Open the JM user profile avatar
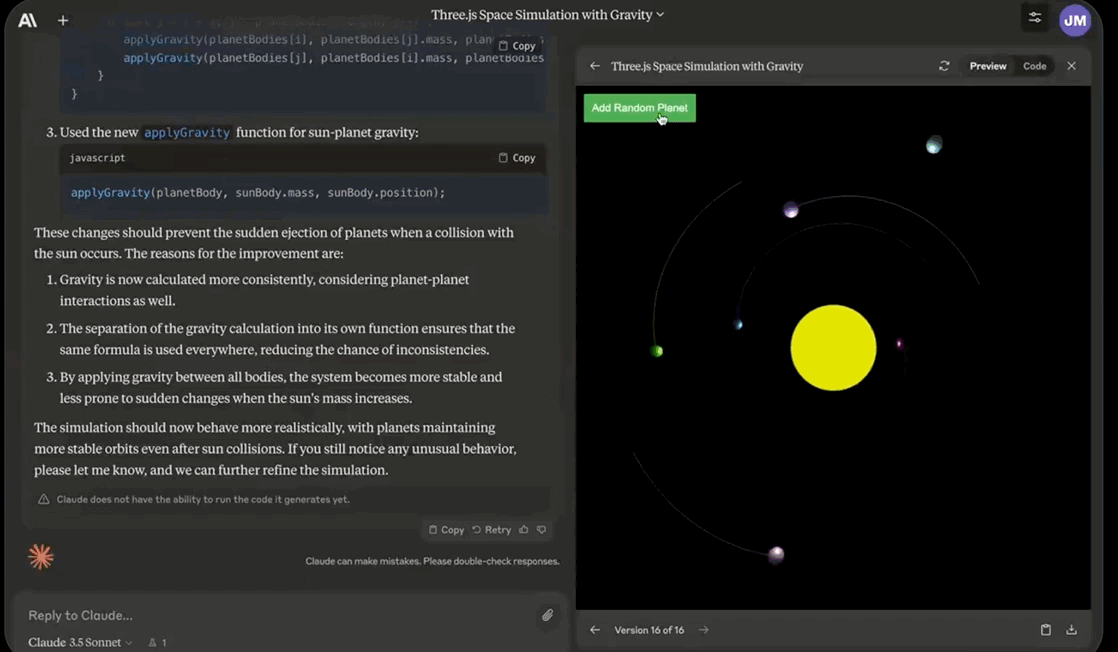Image resolution: width=1118 pixels, height=652 pixels. [1075, 21]
